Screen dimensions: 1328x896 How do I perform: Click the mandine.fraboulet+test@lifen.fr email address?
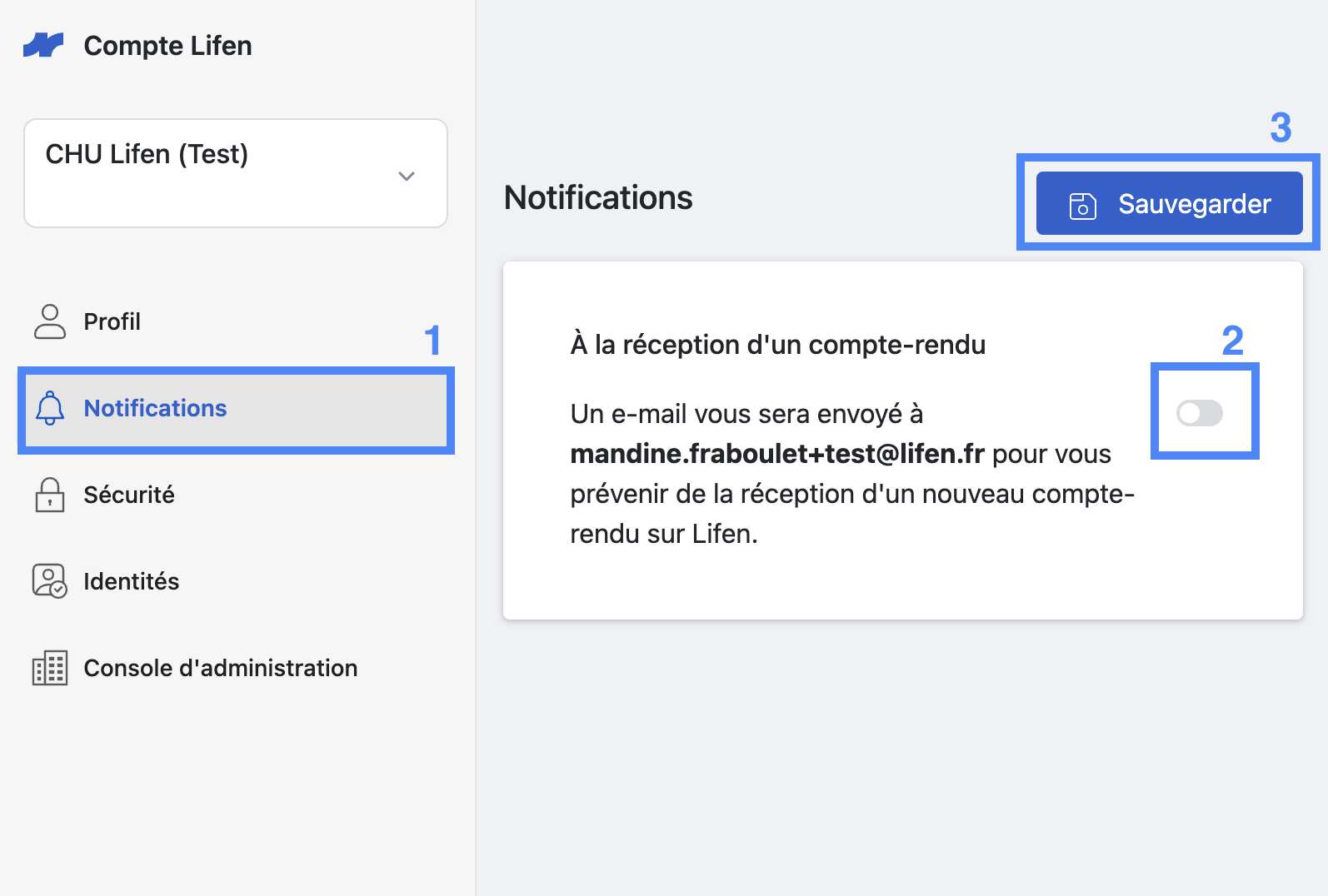pos(777,454)
